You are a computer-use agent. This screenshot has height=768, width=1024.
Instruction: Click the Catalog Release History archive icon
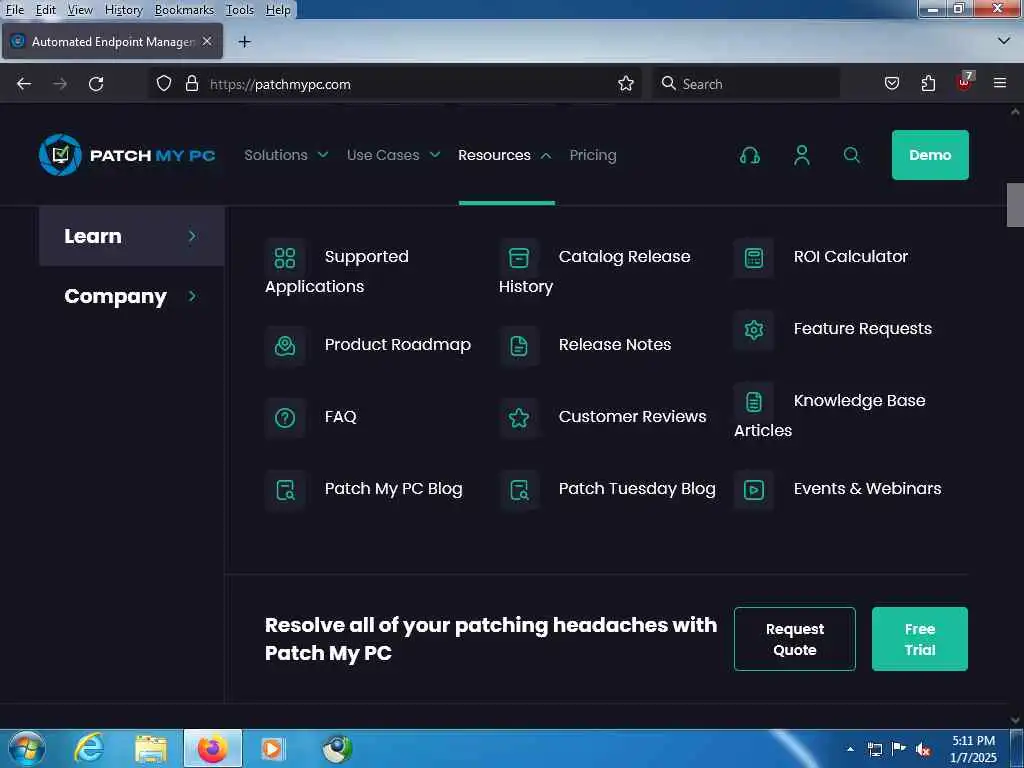(519, 257)
